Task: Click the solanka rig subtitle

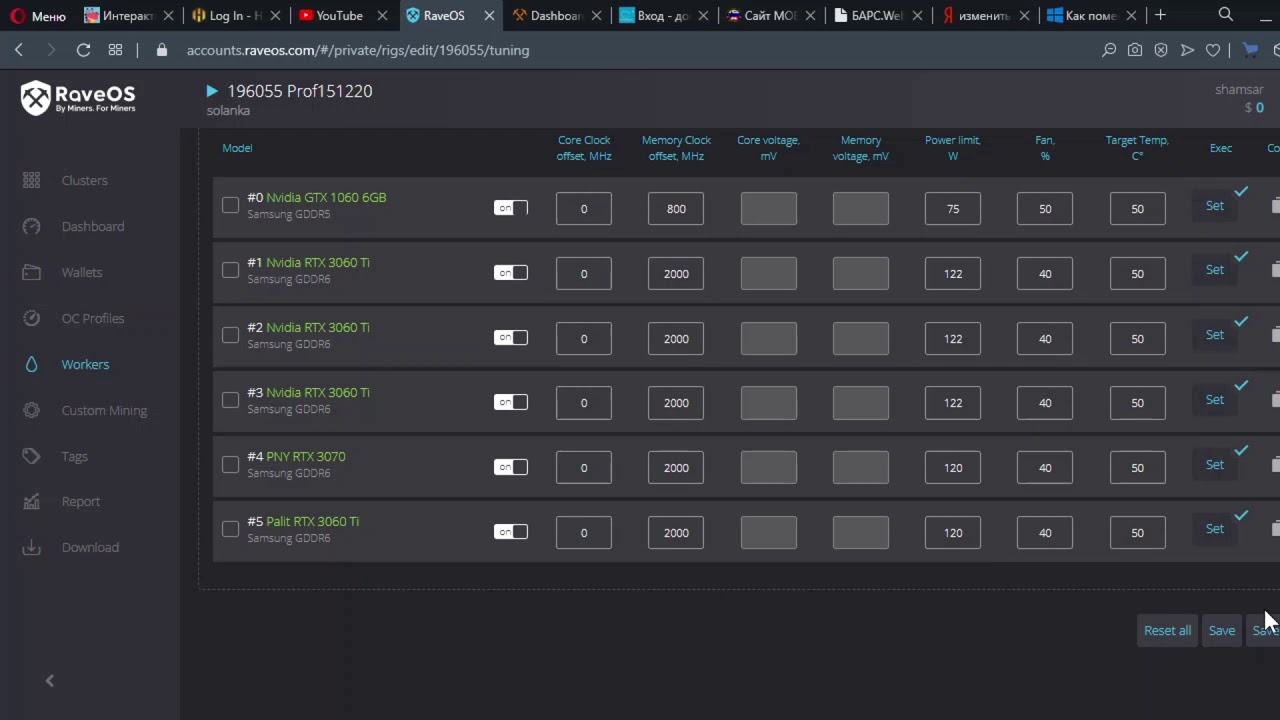Action: tap(228, 111)
